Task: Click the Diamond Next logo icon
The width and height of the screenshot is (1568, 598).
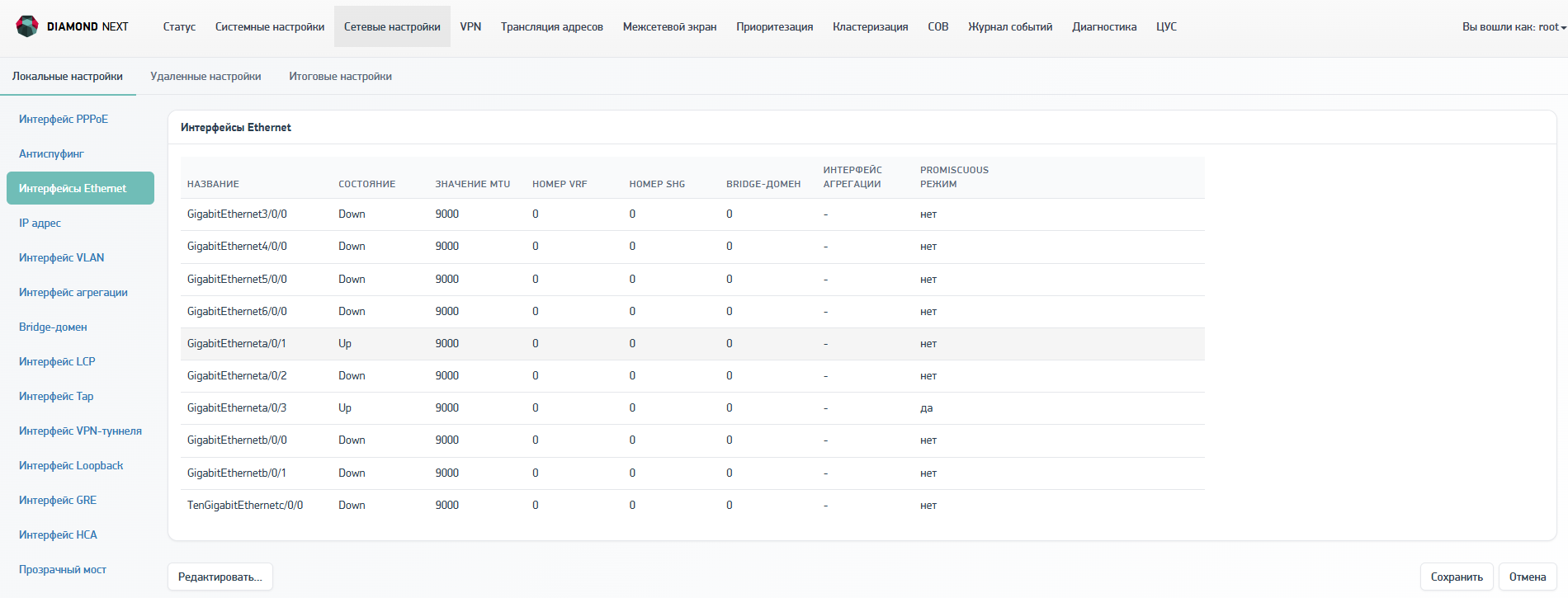Action: 27,26
